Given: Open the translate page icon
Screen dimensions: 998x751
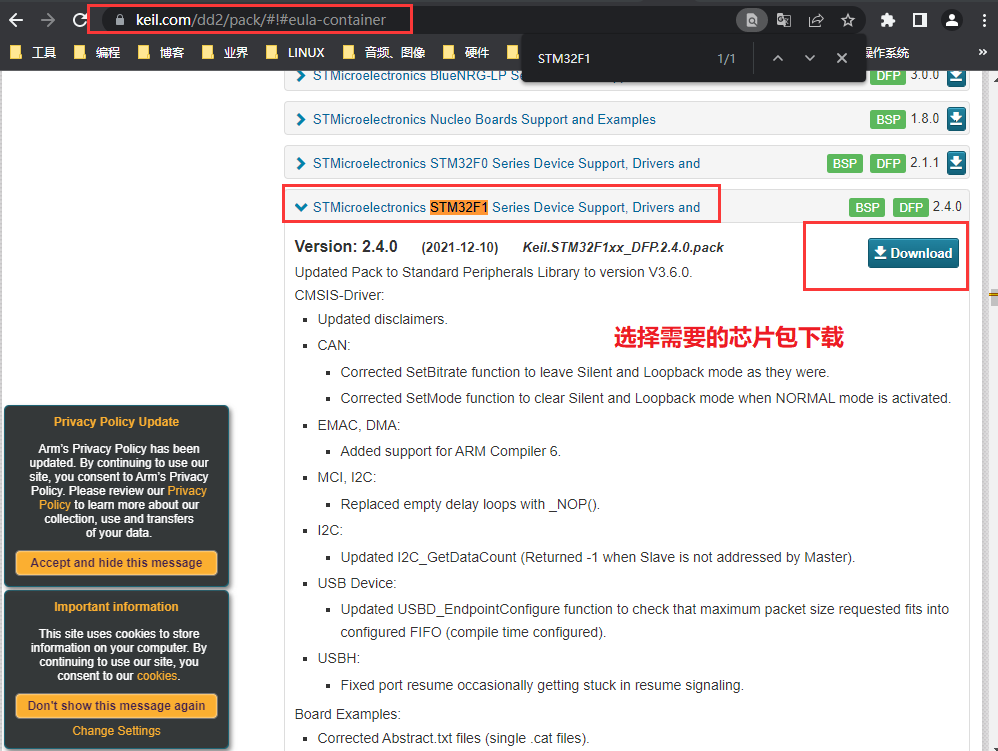Looking at the screenshot, I should [x=784, y=20].
